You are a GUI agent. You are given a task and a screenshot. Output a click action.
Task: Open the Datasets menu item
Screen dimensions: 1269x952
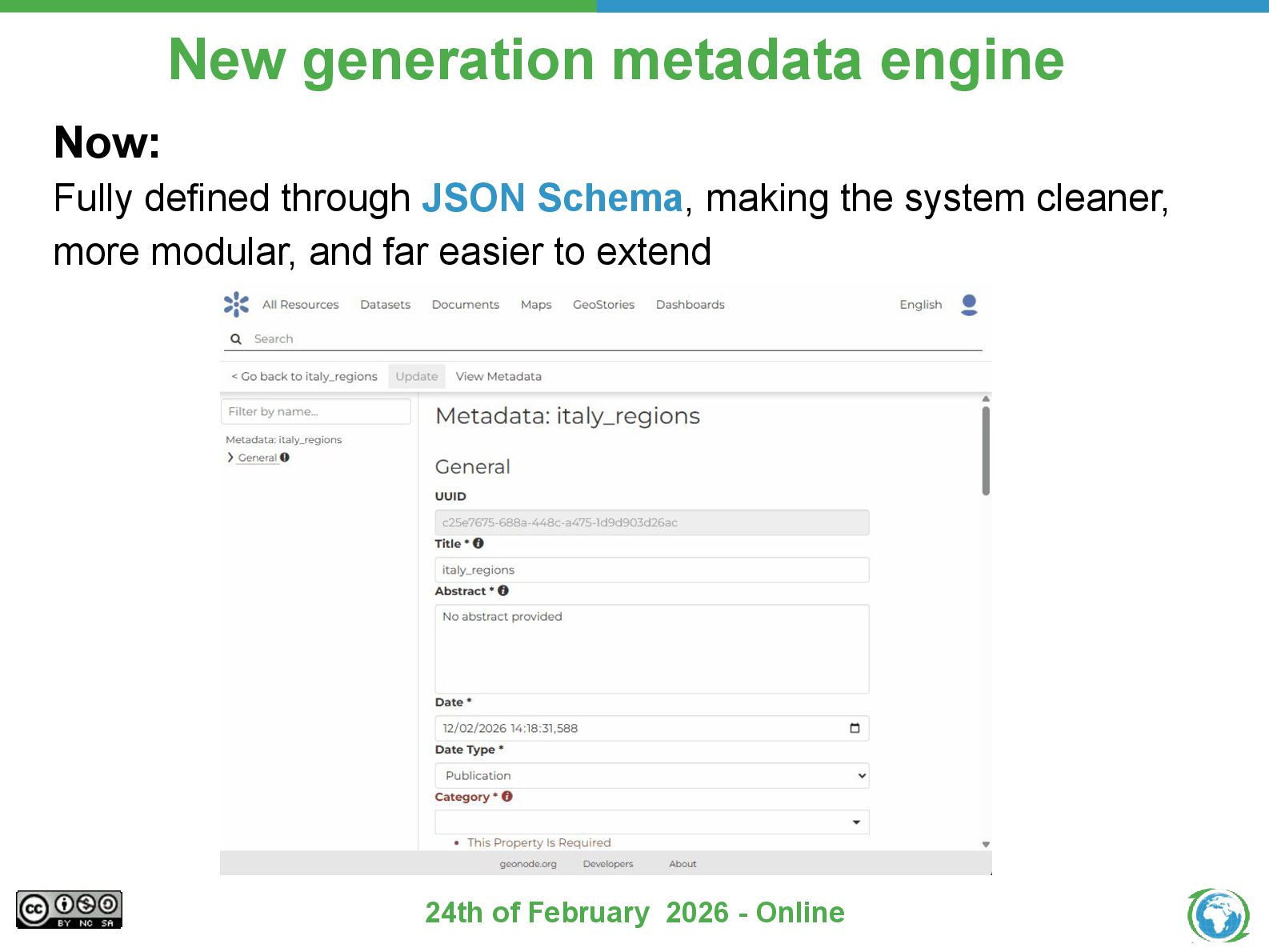point(385,305)
